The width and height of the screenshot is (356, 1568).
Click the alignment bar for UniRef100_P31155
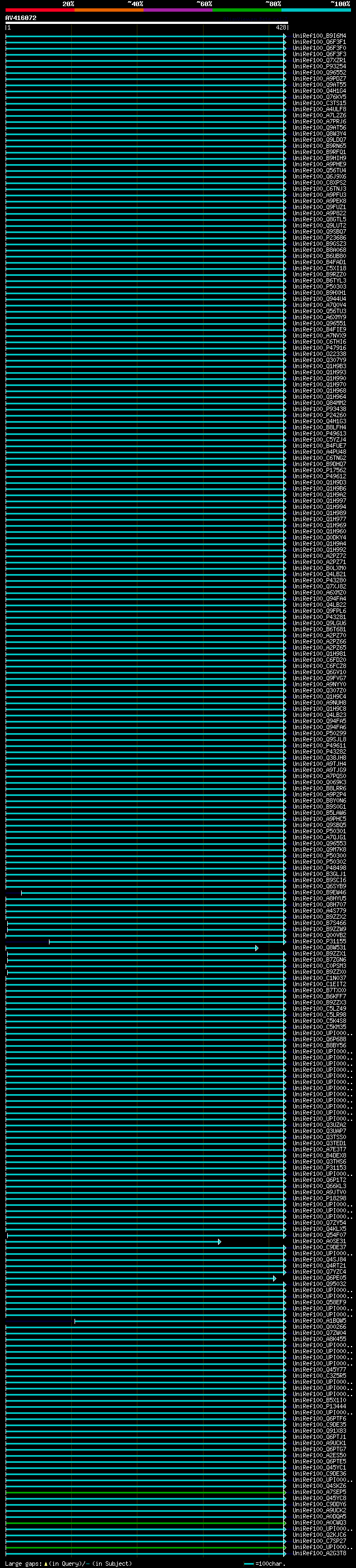167,942
